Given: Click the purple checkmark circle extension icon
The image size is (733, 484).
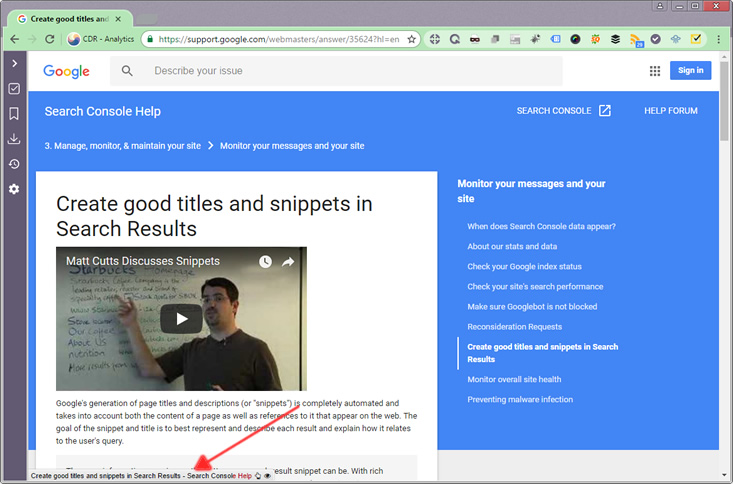Looking at the screenshot, I should (x=655, y=39).
